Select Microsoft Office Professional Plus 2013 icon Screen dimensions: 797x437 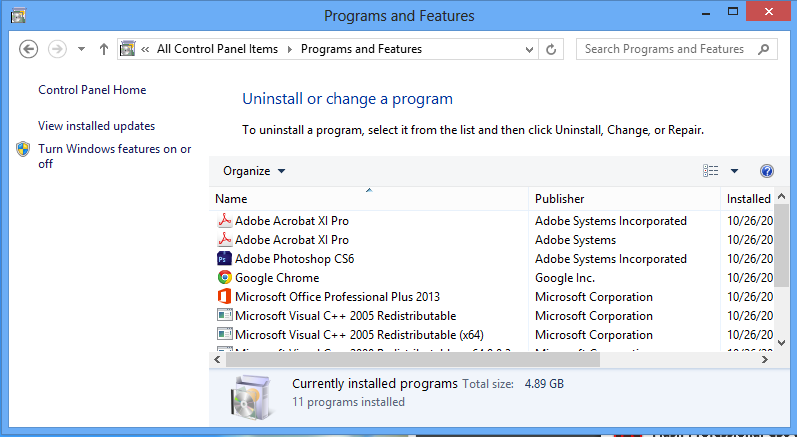click(224, 296)
